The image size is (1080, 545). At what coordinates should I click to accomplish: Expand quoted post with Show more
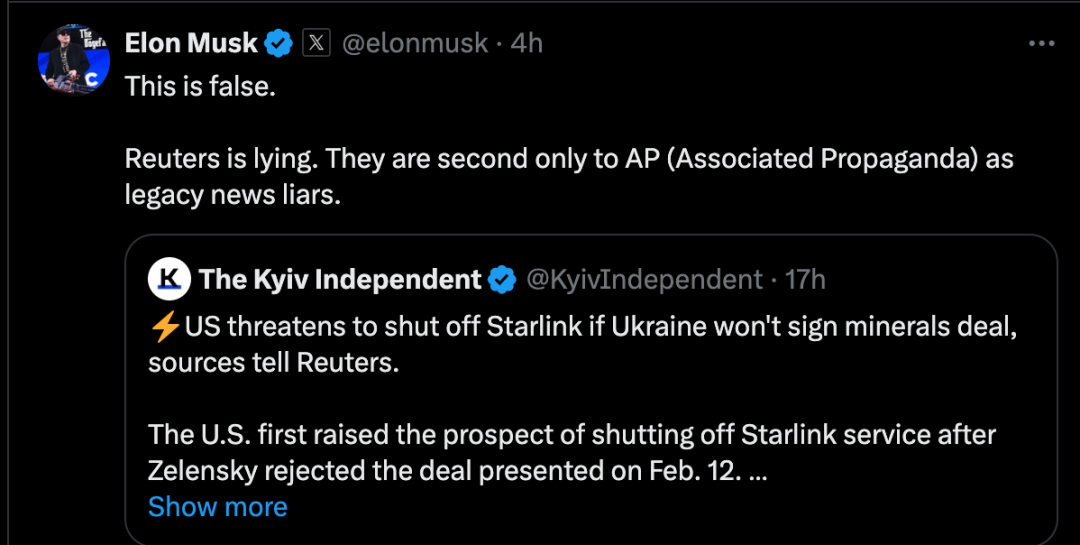pyautogui.click(x=217, y=507)
